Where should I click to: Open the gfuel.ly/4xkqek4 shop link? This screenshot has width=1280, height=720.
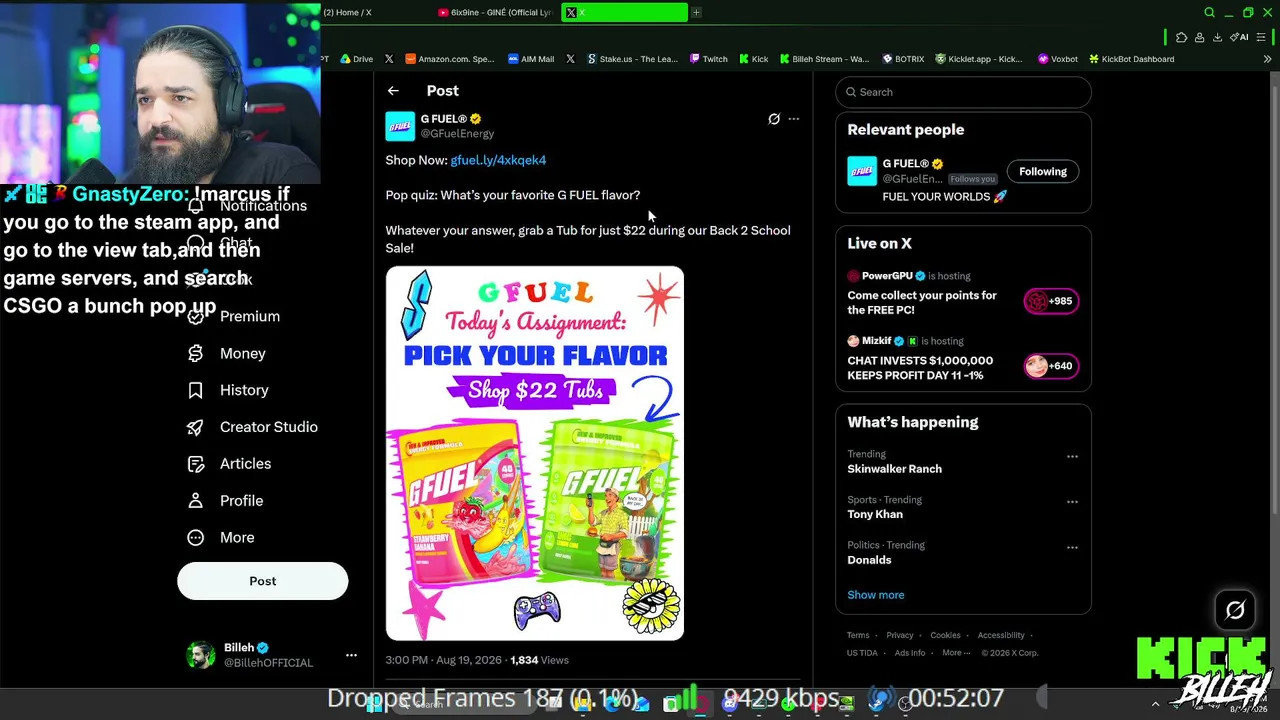(498, 160)
